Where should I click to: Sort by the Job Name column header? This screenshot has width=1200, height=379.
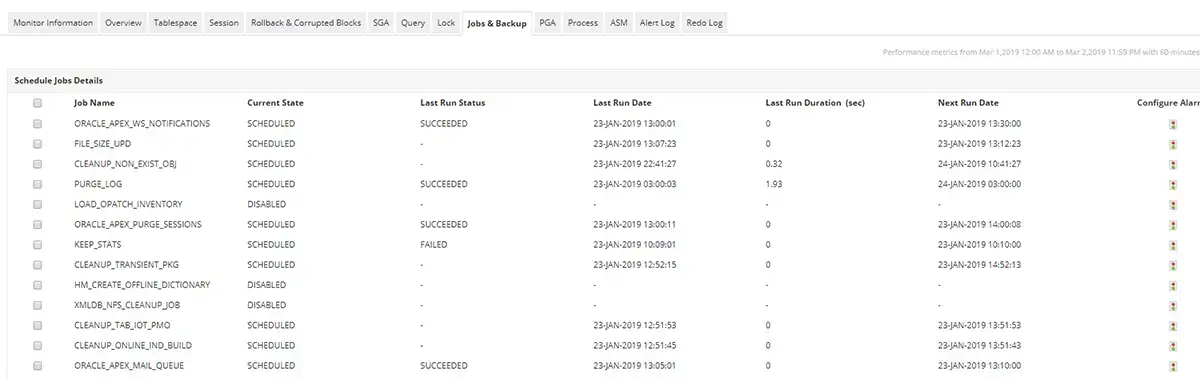[94, 103]
